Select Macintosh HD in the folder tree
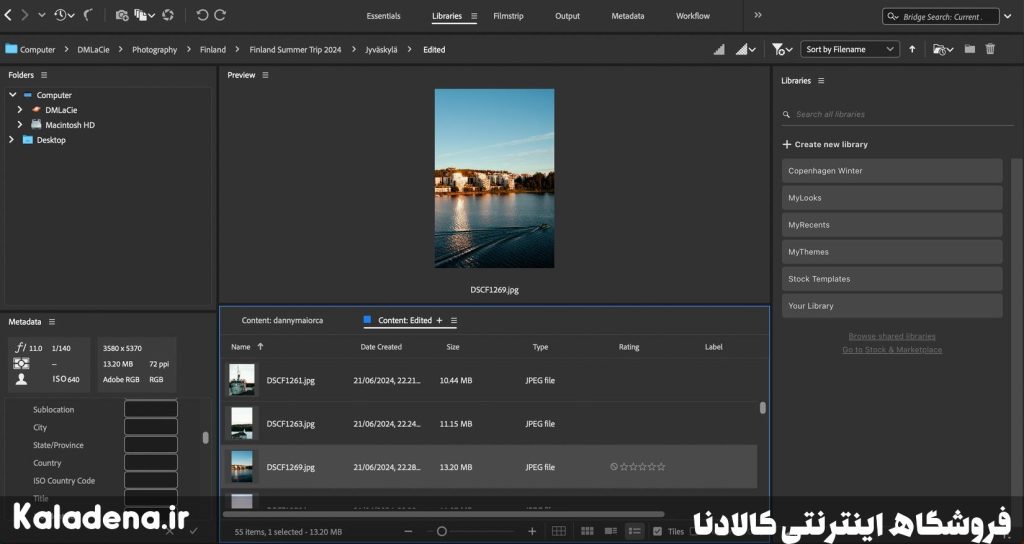Viewport: 1024px width, 544px height. [70, 125]
